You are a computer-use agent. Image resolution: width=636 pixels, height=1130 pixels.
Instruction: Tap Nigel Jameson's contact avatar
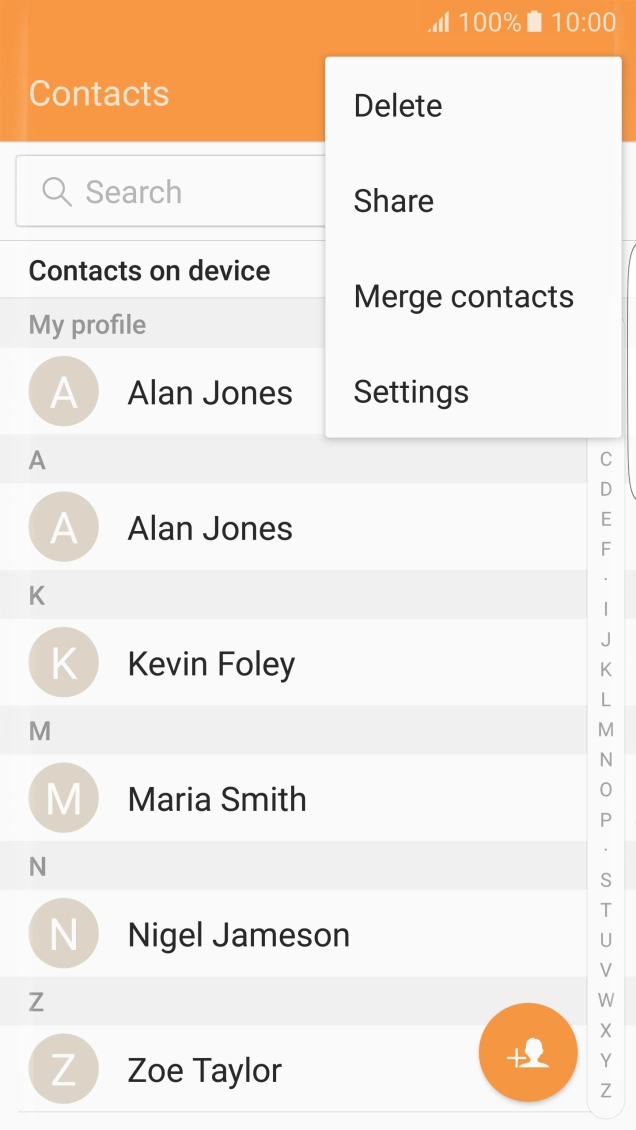click(x=63, y=933)
